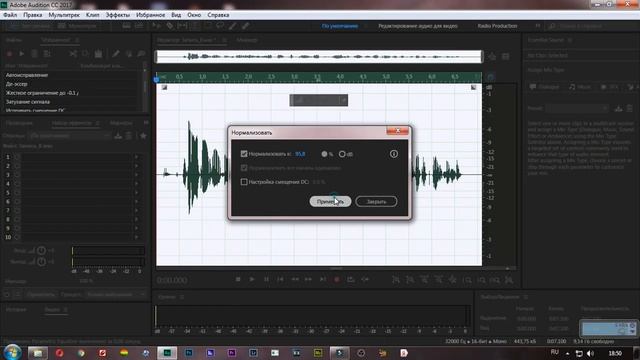This screenshot has width=640, height=360.
Task: Select the Paintbrush selection tool
Action: (x=233, y=26)
